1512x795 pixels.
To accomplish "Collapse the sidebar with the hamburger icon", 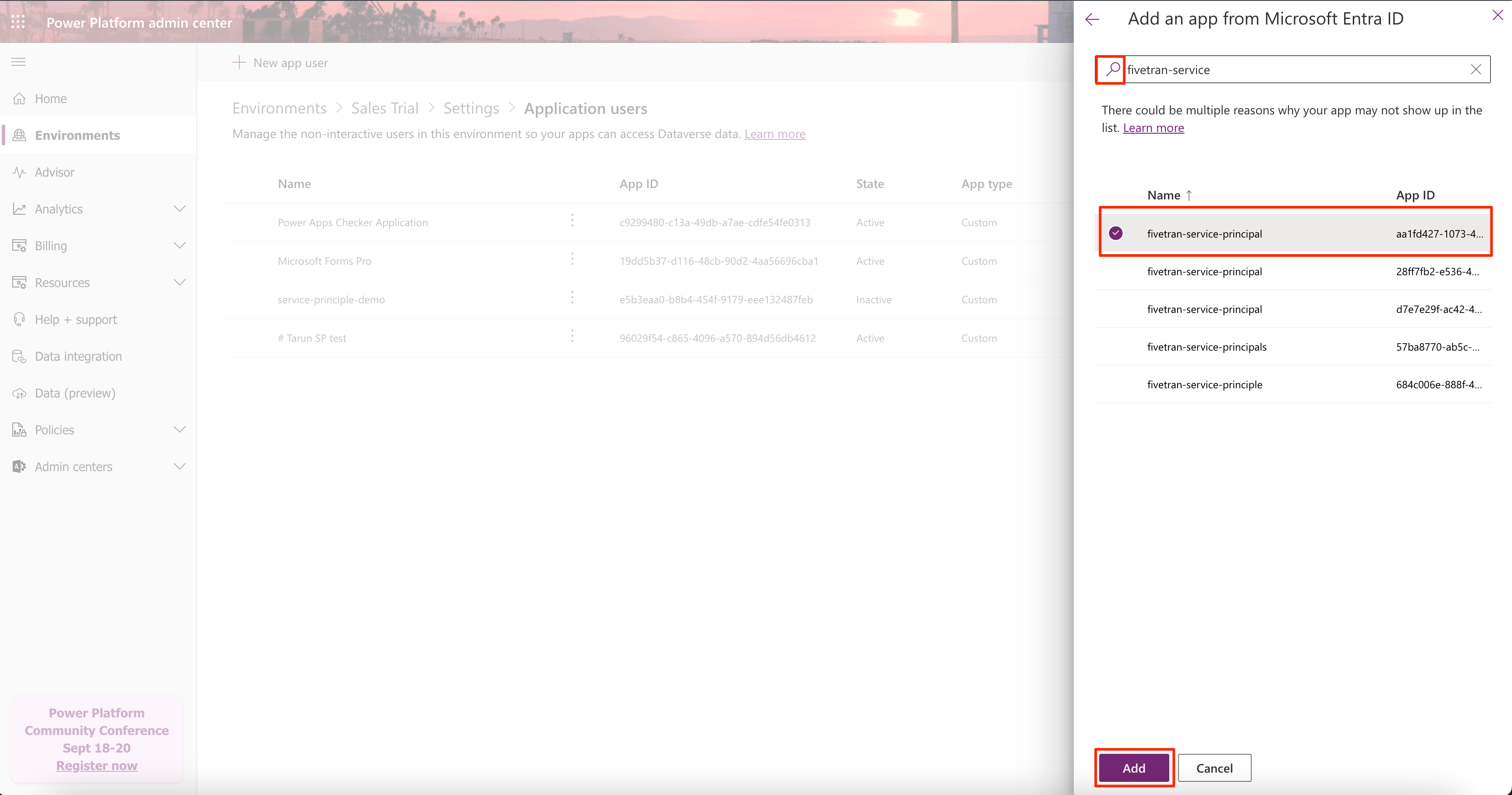I will [18, 62].
